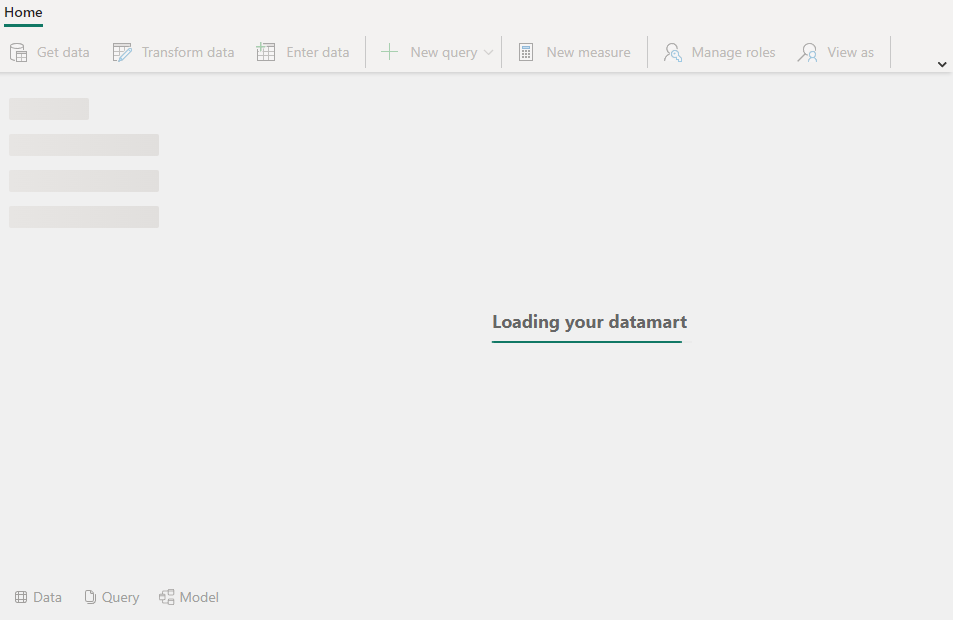Viewport: 953px width, 620px height.
Task: Click the New query label
Action: pyautogui.click(x=444, y=52)
